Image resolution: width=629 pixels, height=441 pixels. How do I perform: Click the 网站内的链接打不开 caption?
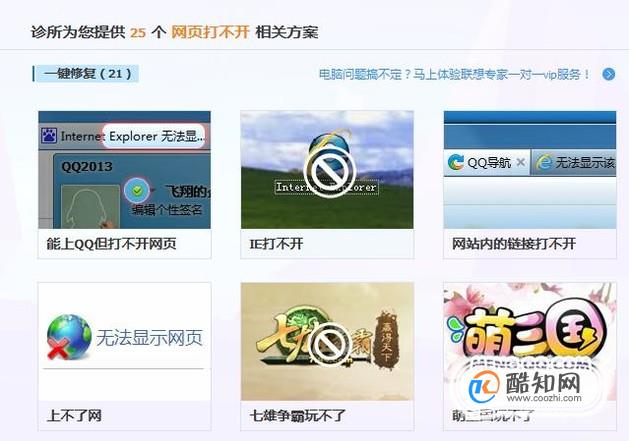coord(514,244)
